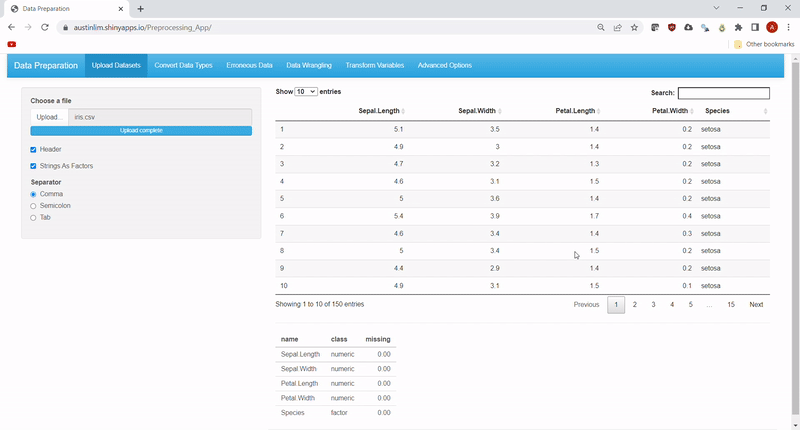
Task: Go to table page 5
Action: point(690,305)
